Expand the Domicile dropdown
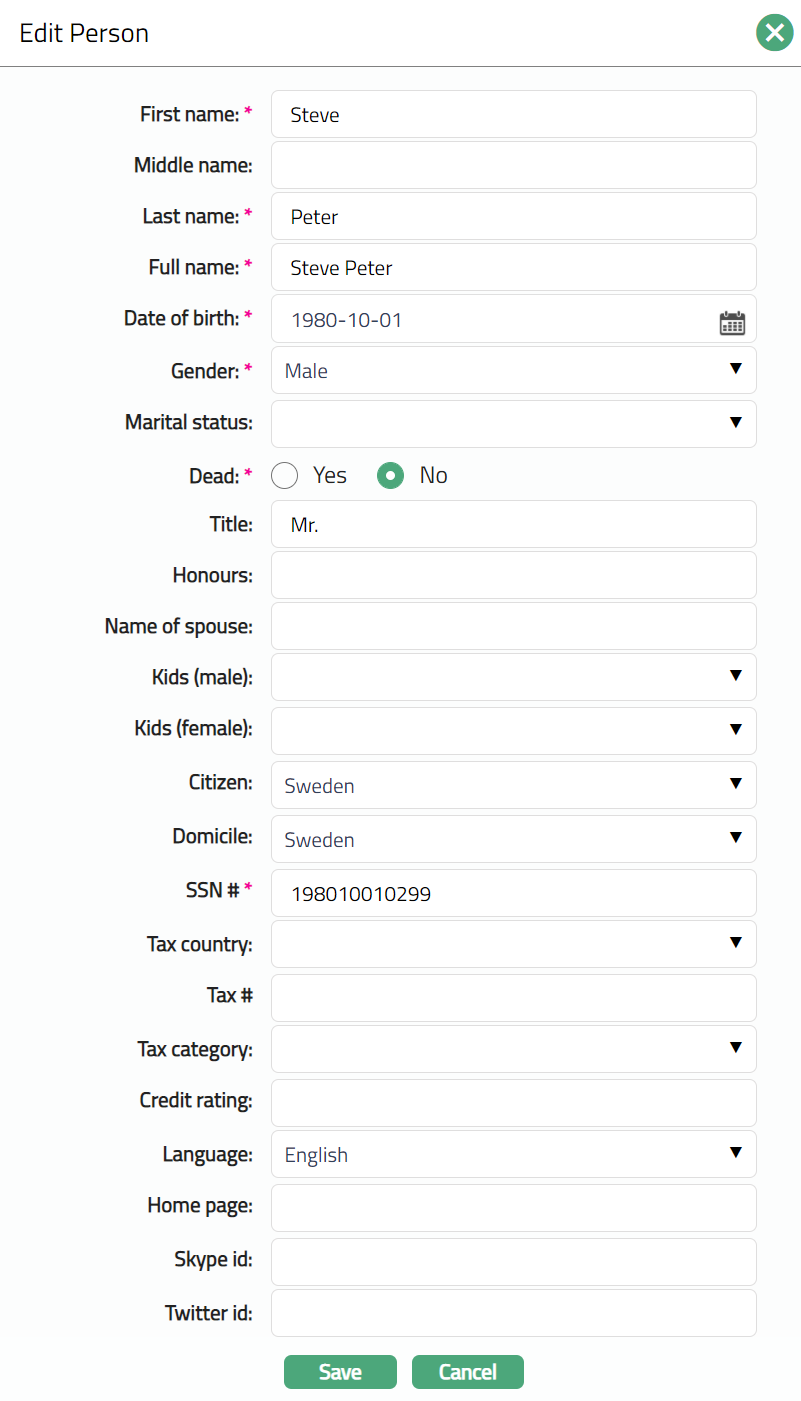 [x=513, y=839]
